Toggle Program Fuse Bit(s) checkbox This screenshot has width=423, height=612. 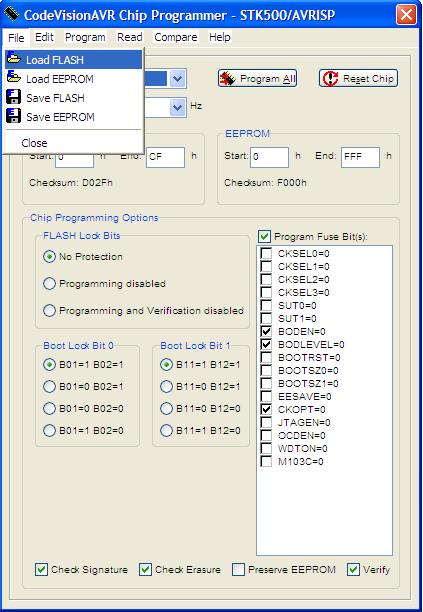(x=265, y=237)
